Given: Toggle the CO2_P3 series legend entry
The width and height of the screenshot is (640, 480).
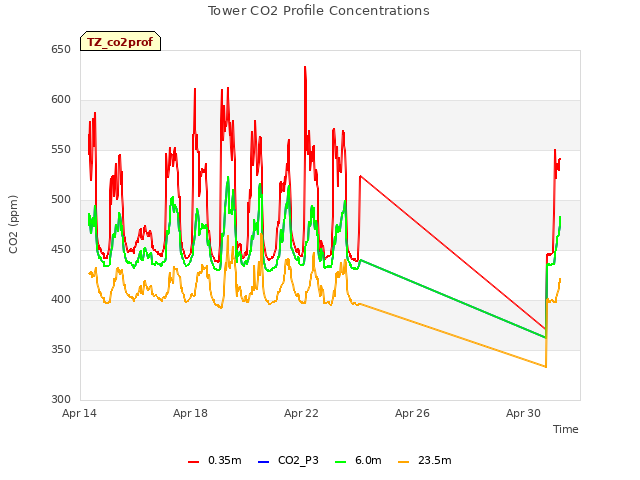Looking at the screenshot, I should [288, 460].
